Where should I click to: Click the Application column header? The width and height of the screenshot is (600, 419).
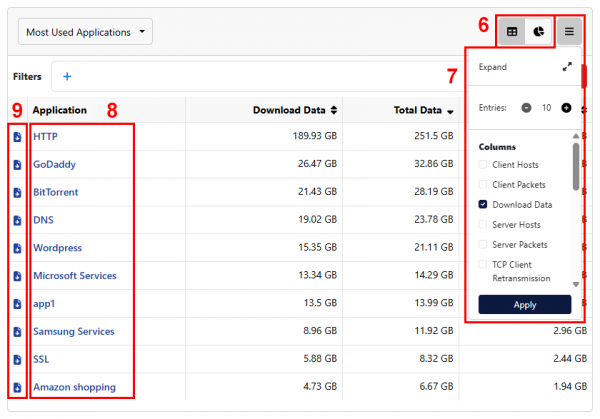click(x=60, y=110)
